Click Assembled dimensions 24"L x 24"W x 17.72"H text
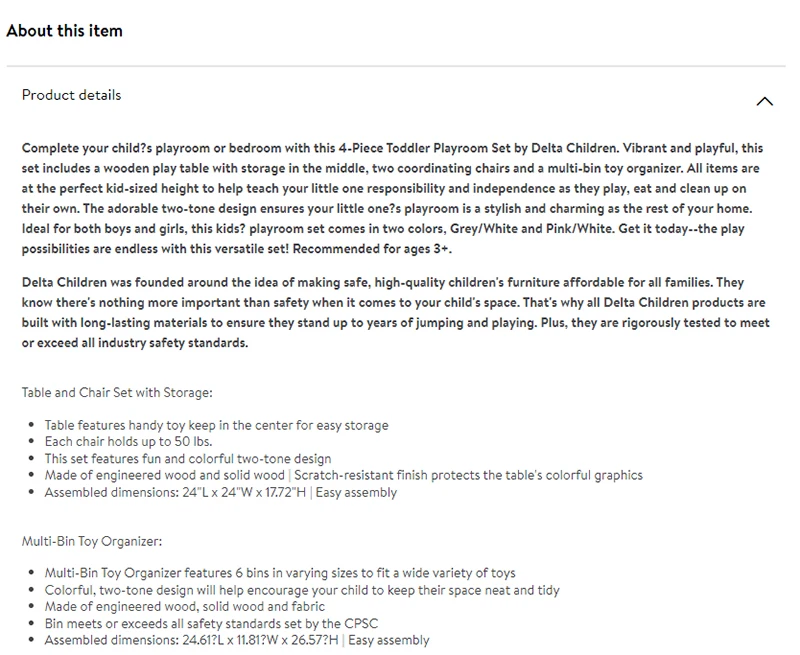The height and width of the screenshot is (655, 800). pos(175,492)
